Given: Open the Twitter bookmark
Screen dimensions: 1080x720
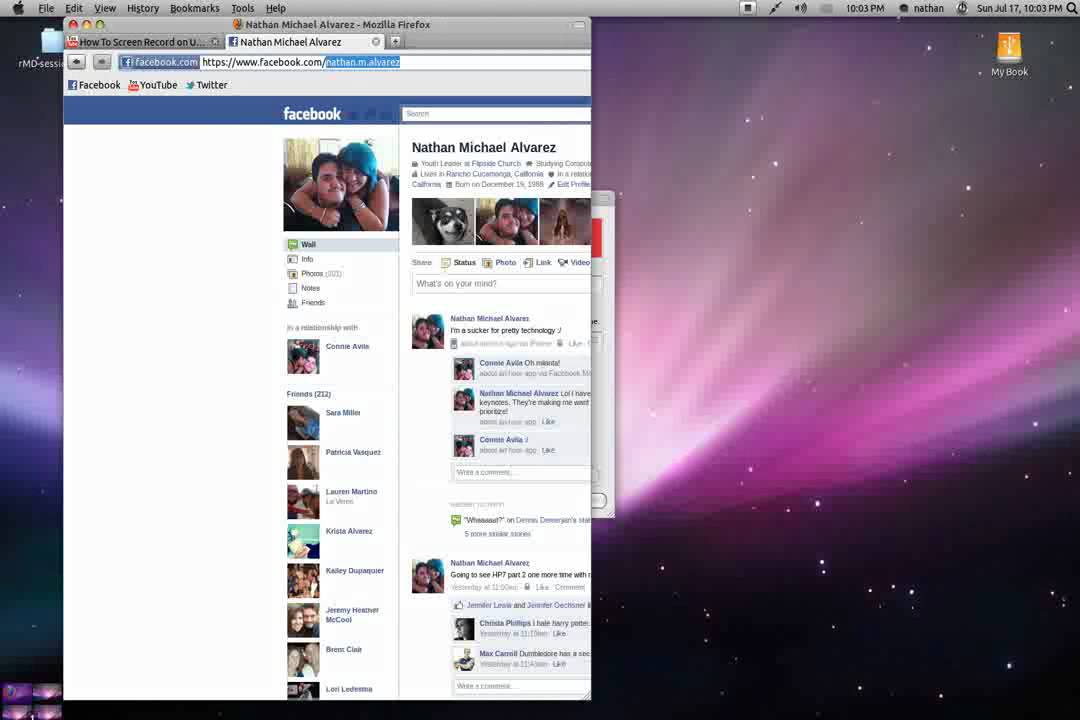Looking at the screenshot, I should (x=206, y=85).
